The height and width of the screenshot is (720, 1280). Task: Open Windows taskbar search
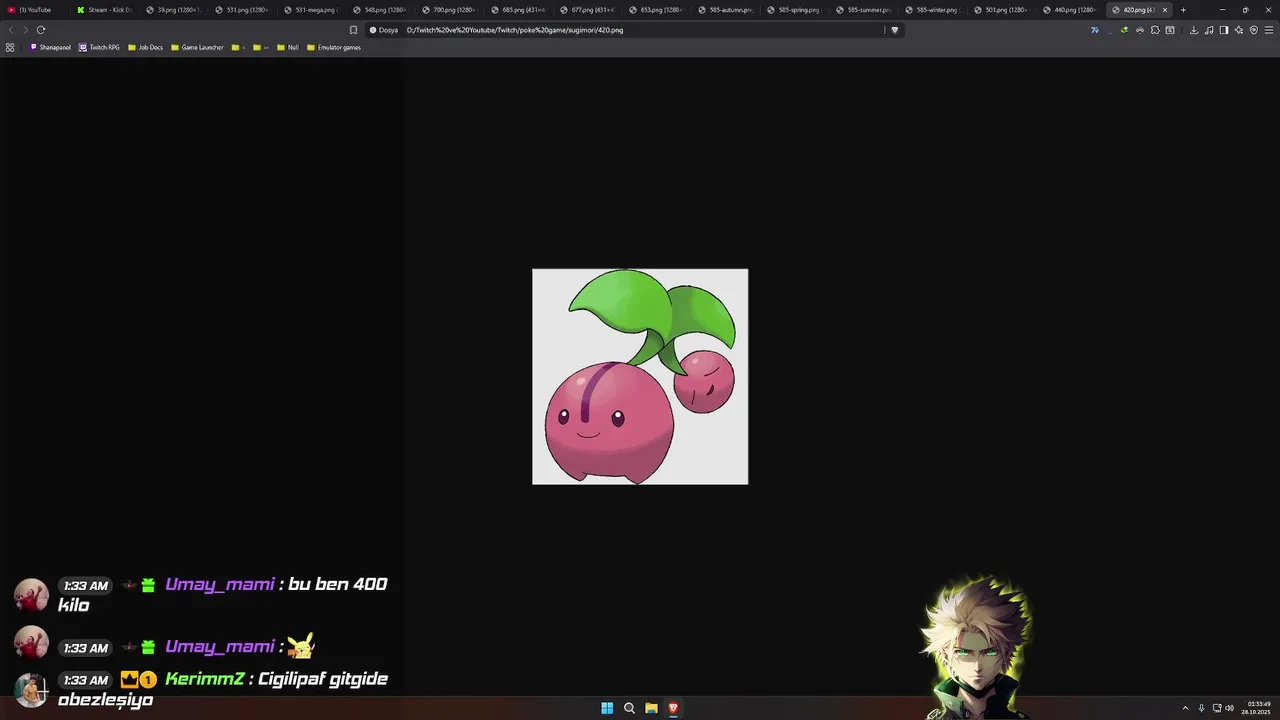(x=629, y=708)
